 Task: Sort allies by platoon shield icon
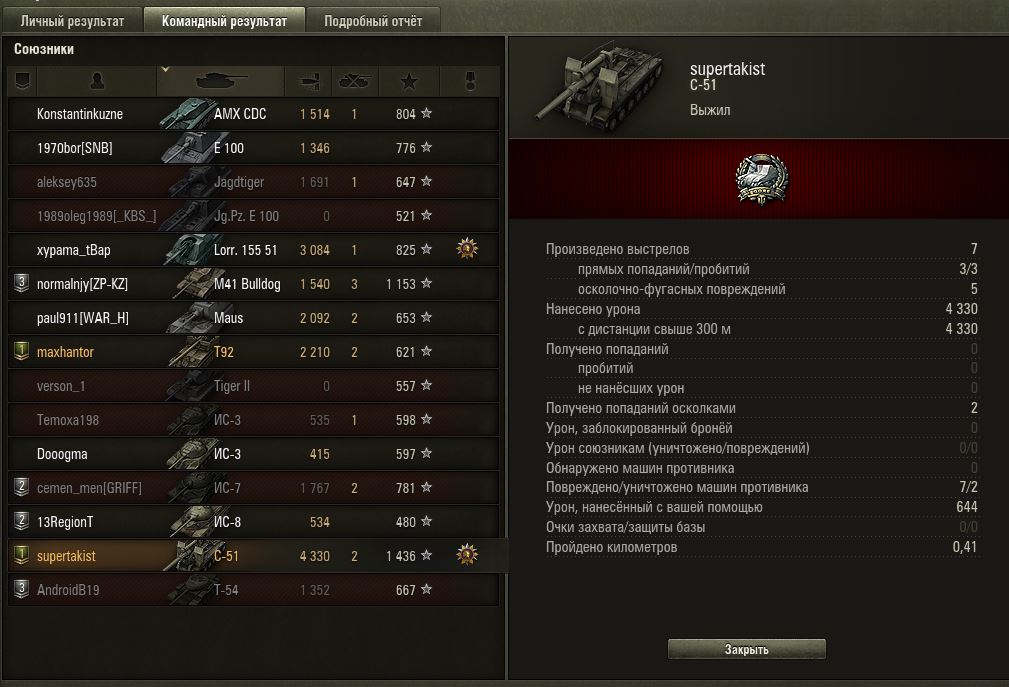(22, 80)
